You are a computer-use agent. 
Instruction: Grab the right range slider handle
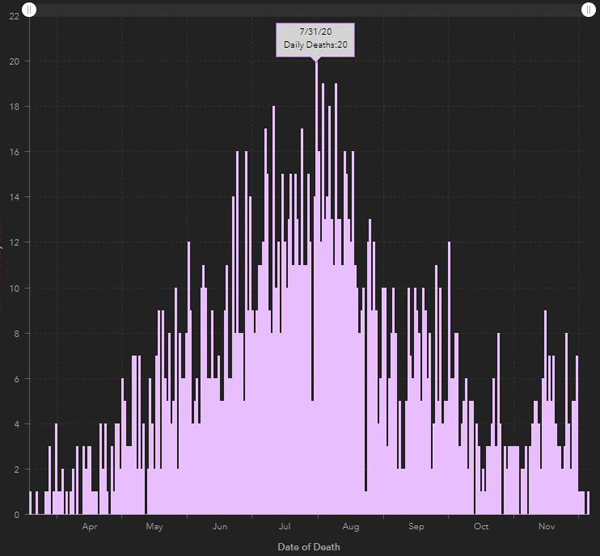coord(589,10)
